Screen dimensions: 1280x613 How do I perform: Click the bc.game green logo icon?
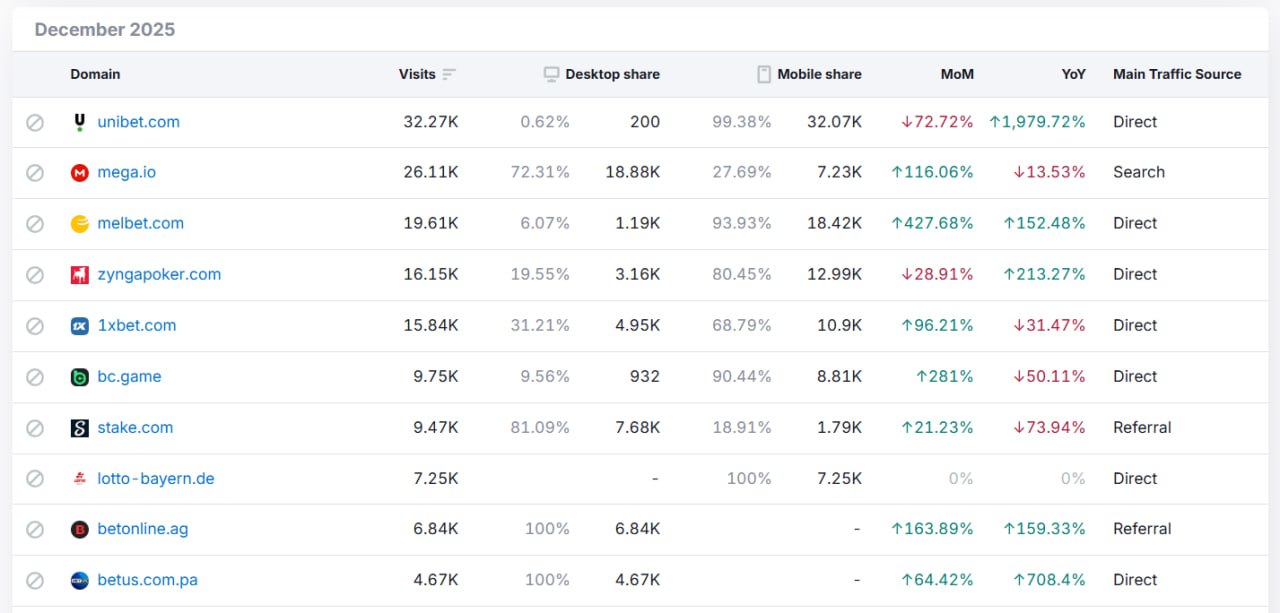80,377
